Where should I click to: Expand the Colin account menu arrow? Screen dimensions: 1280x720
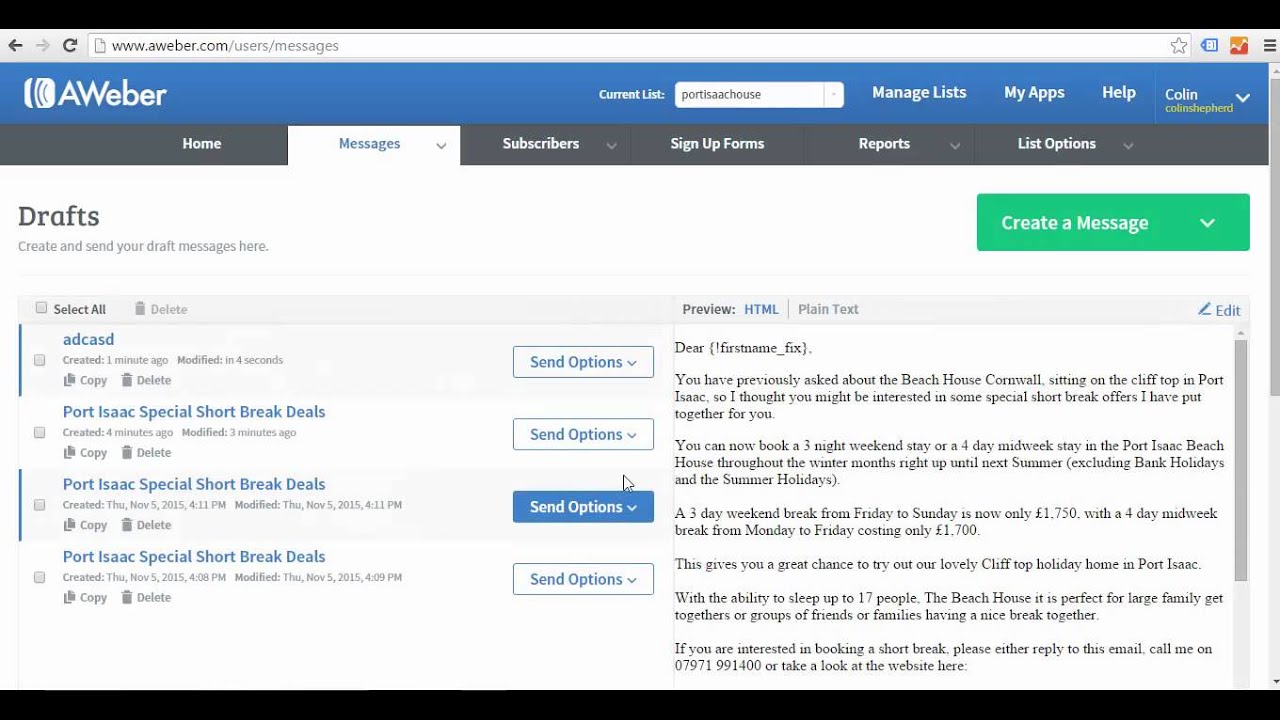tap(1243, 98)
